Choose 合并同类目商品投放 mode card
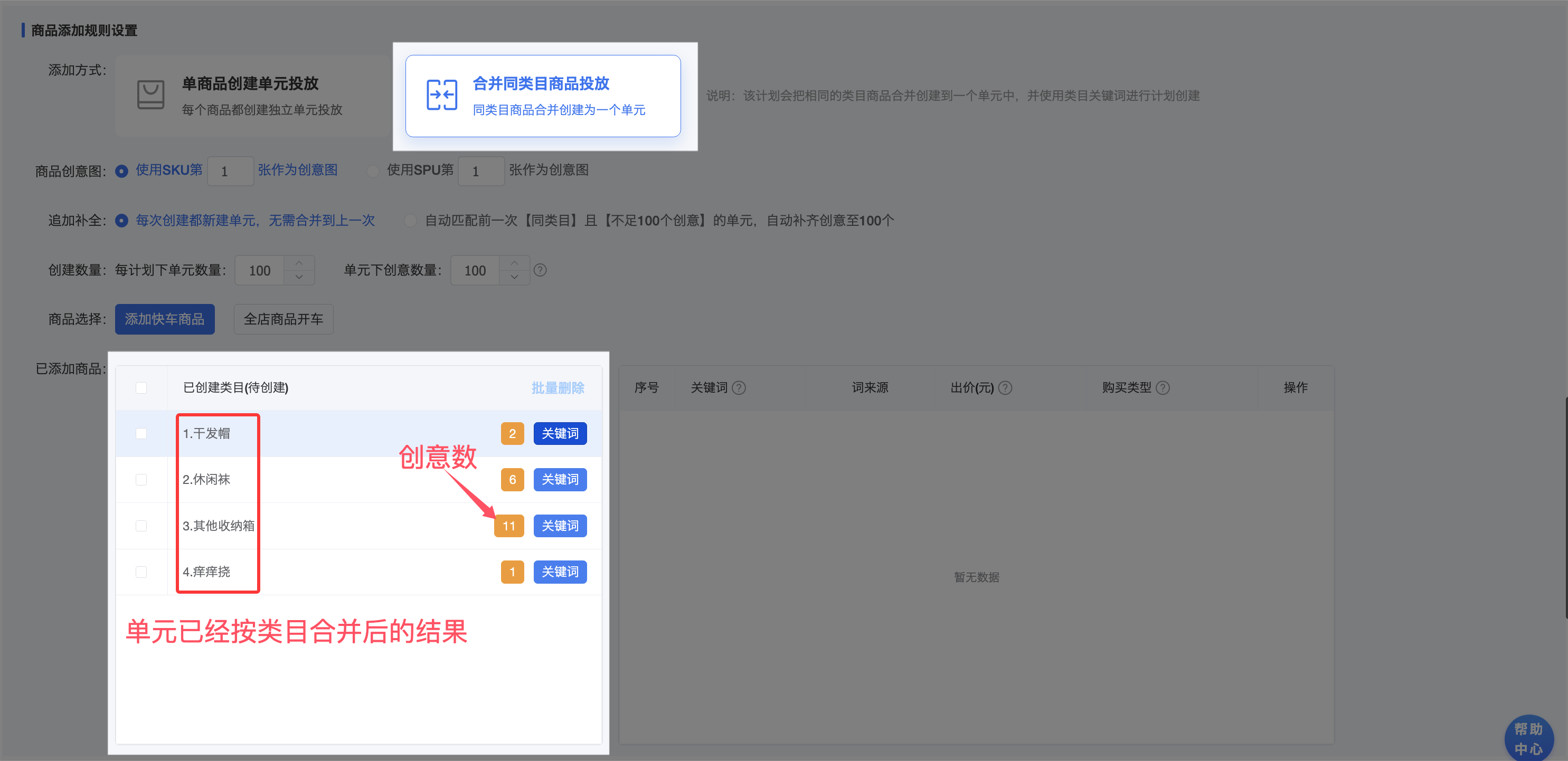 point(543,96)
